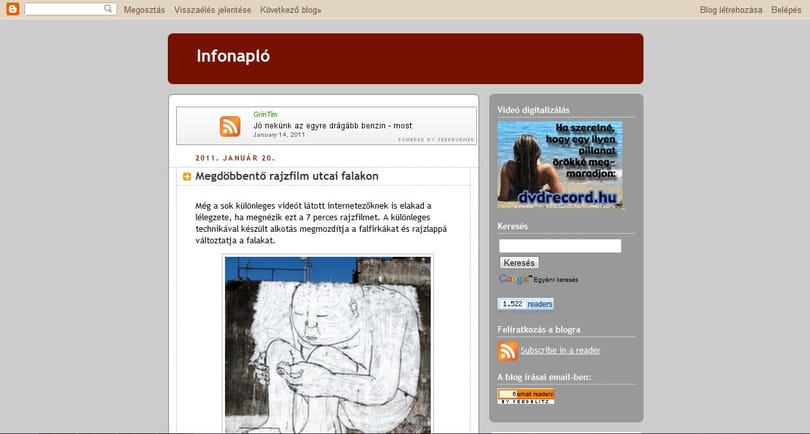Click the email readers FeedBlitz badge
Viewport: 810px width, 434px height.
[526, 396]
